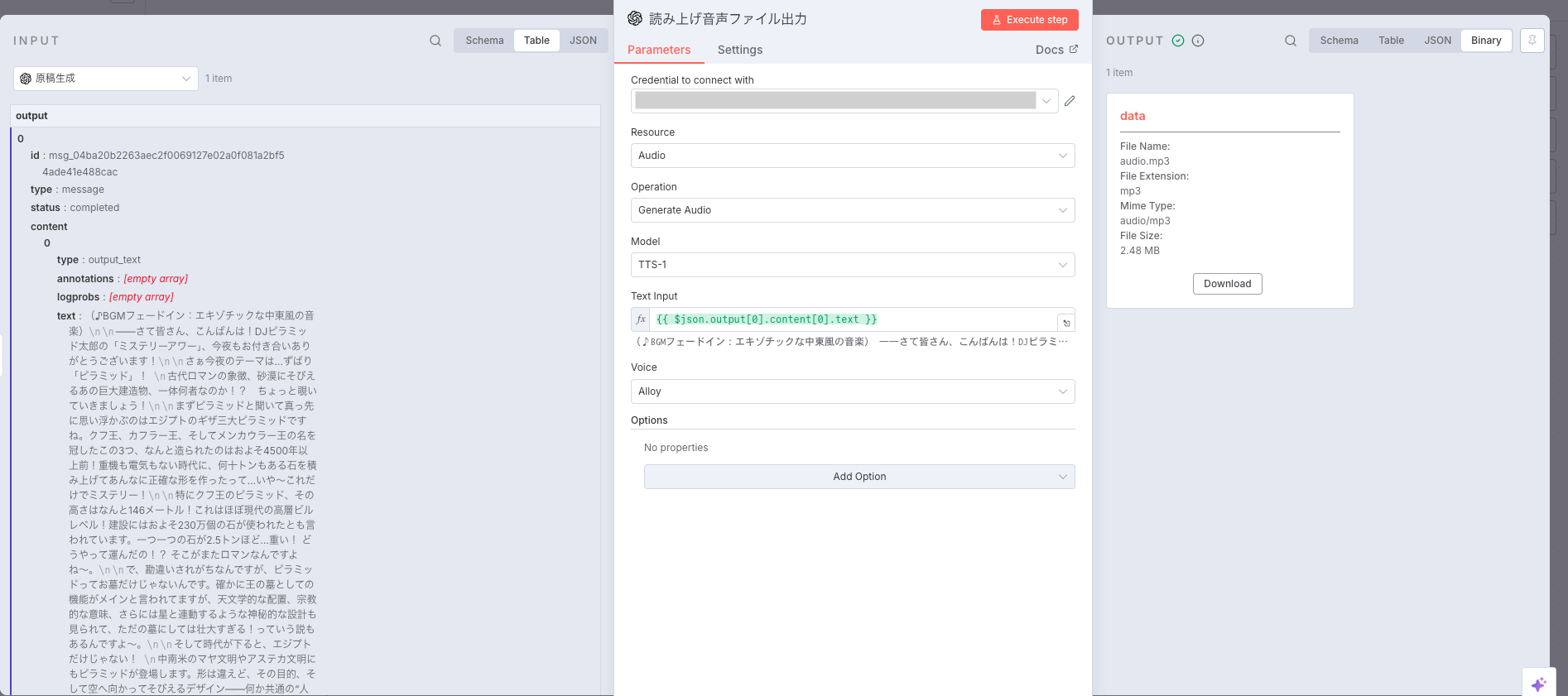Image resolution: width=1568 pixels, height=696 pixels.
Task: Select the JSON view in the INPUT panel
Action: coord(583,41)
